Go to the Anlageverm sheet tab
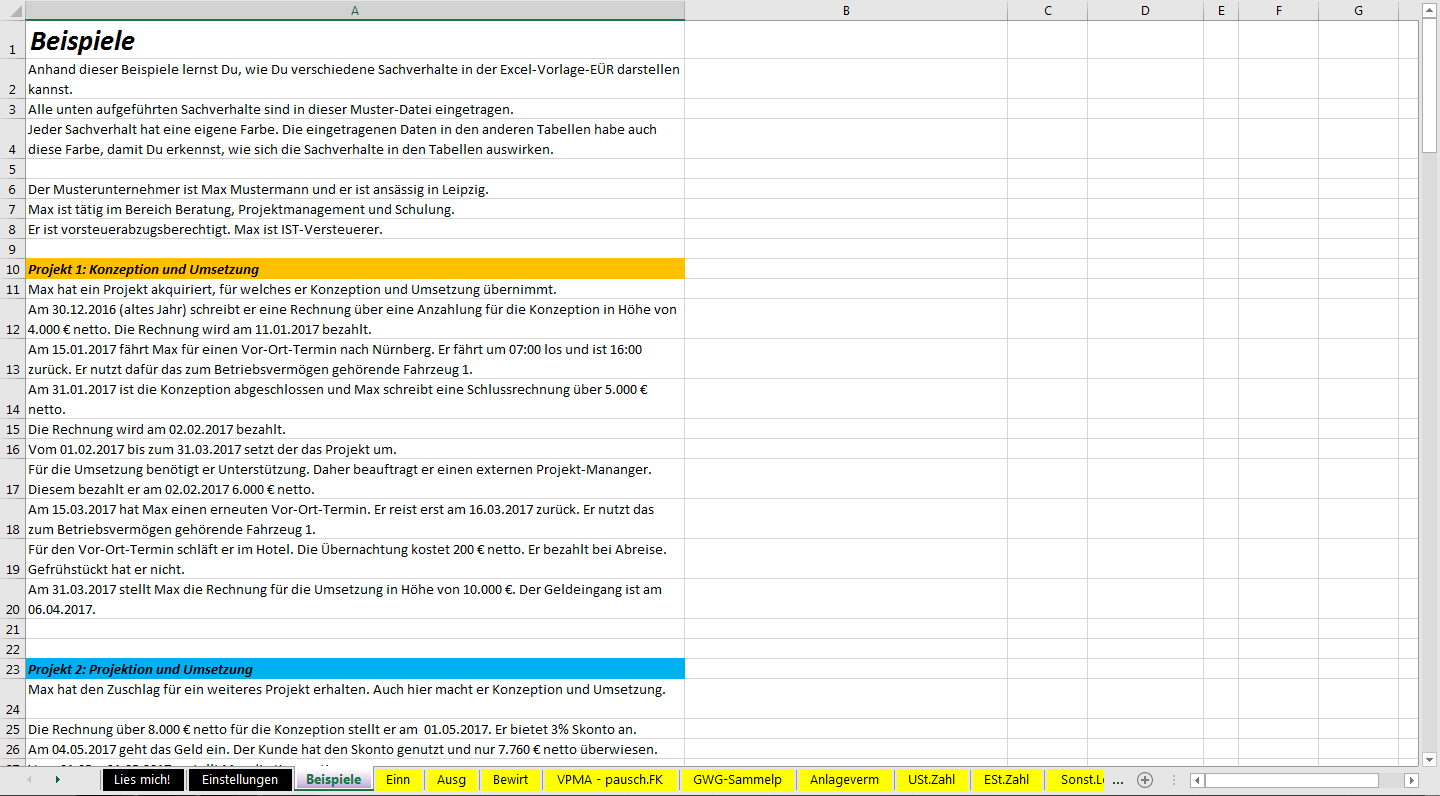Screen dimensions: 1440x796 (x=844, y=780)
